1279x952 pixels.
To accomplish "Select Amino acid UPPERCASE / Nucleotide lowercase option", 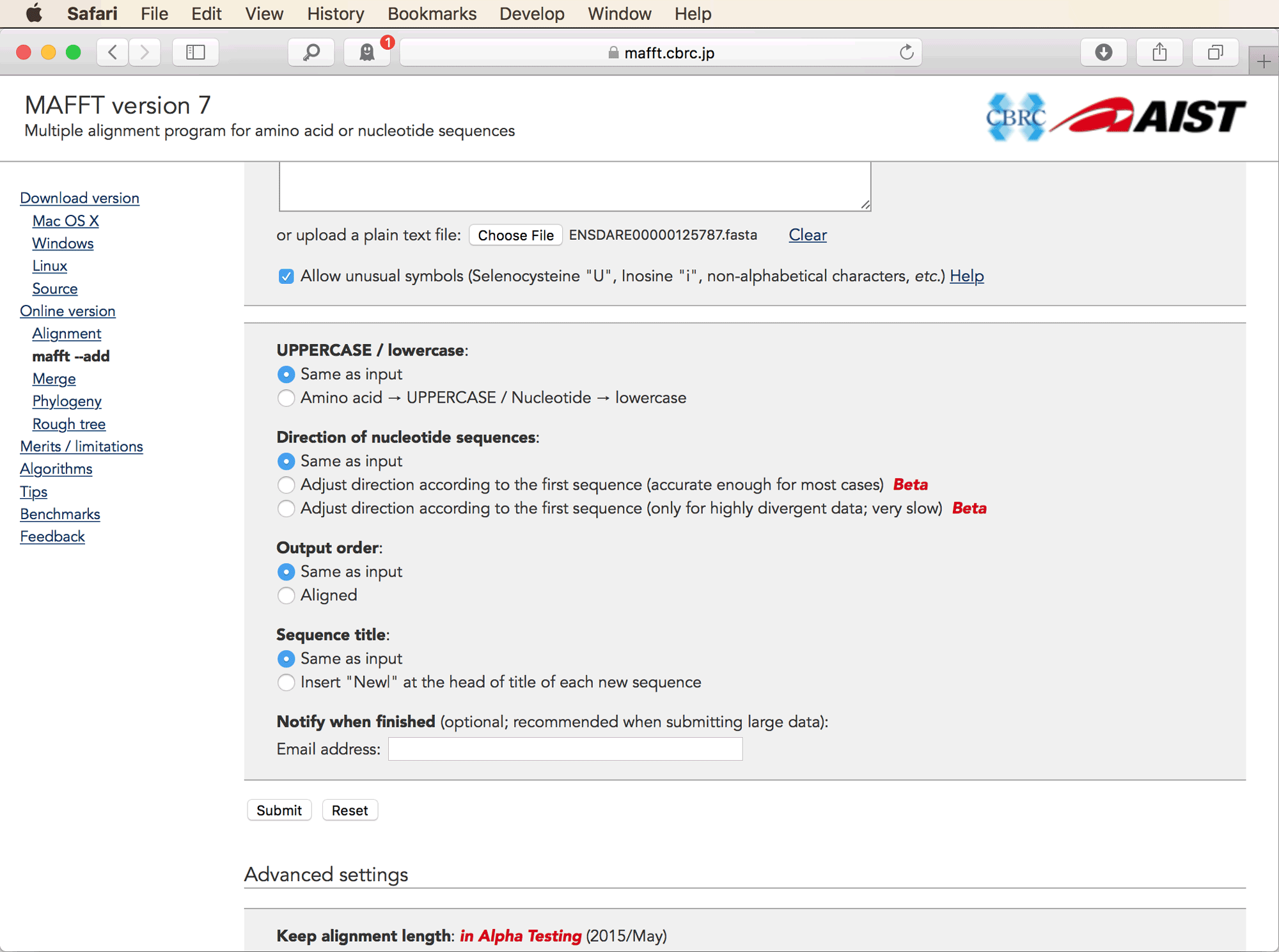I will [286, 398].
